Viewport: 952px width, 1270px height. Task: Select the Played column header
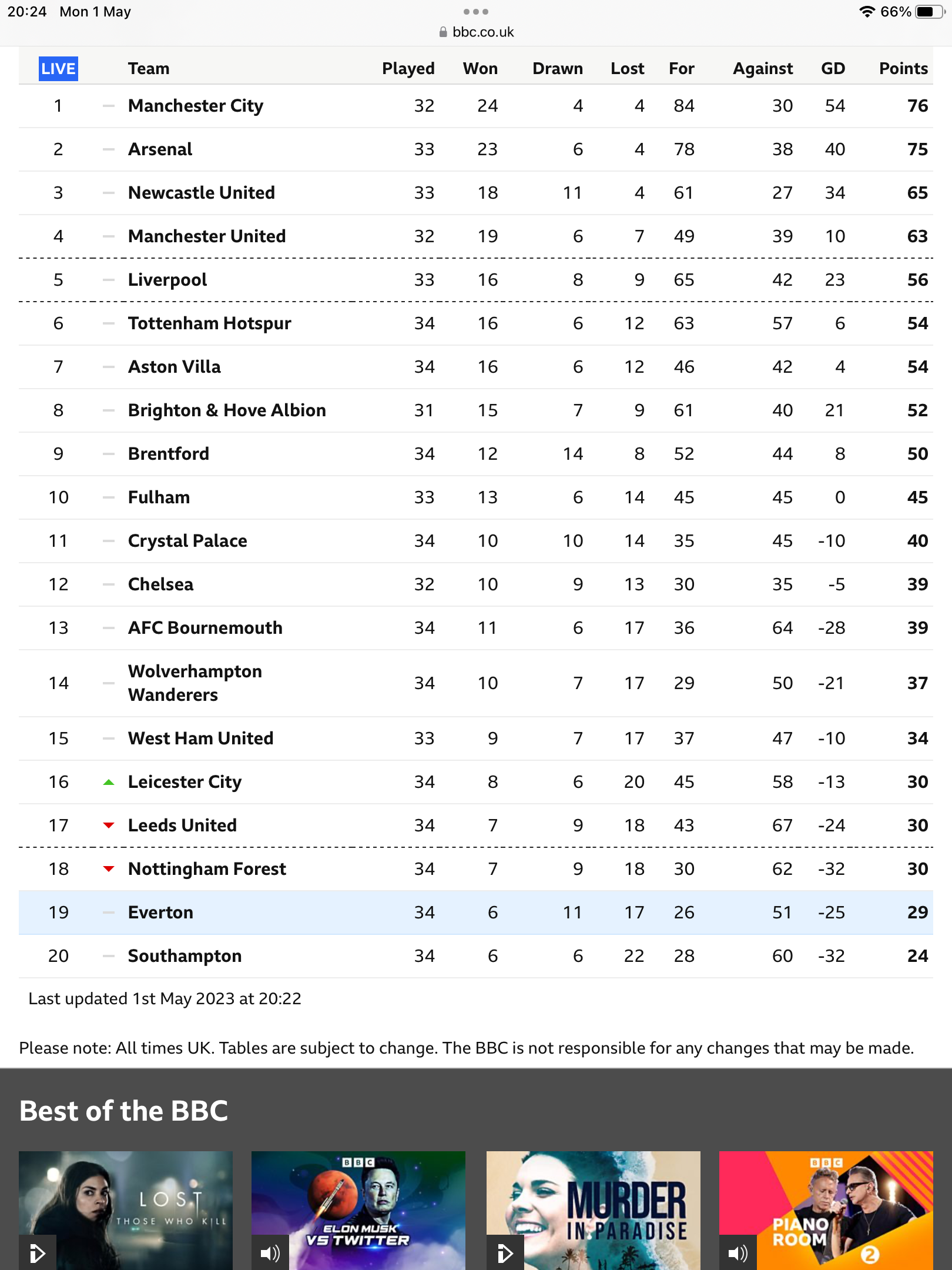point(408,69)
